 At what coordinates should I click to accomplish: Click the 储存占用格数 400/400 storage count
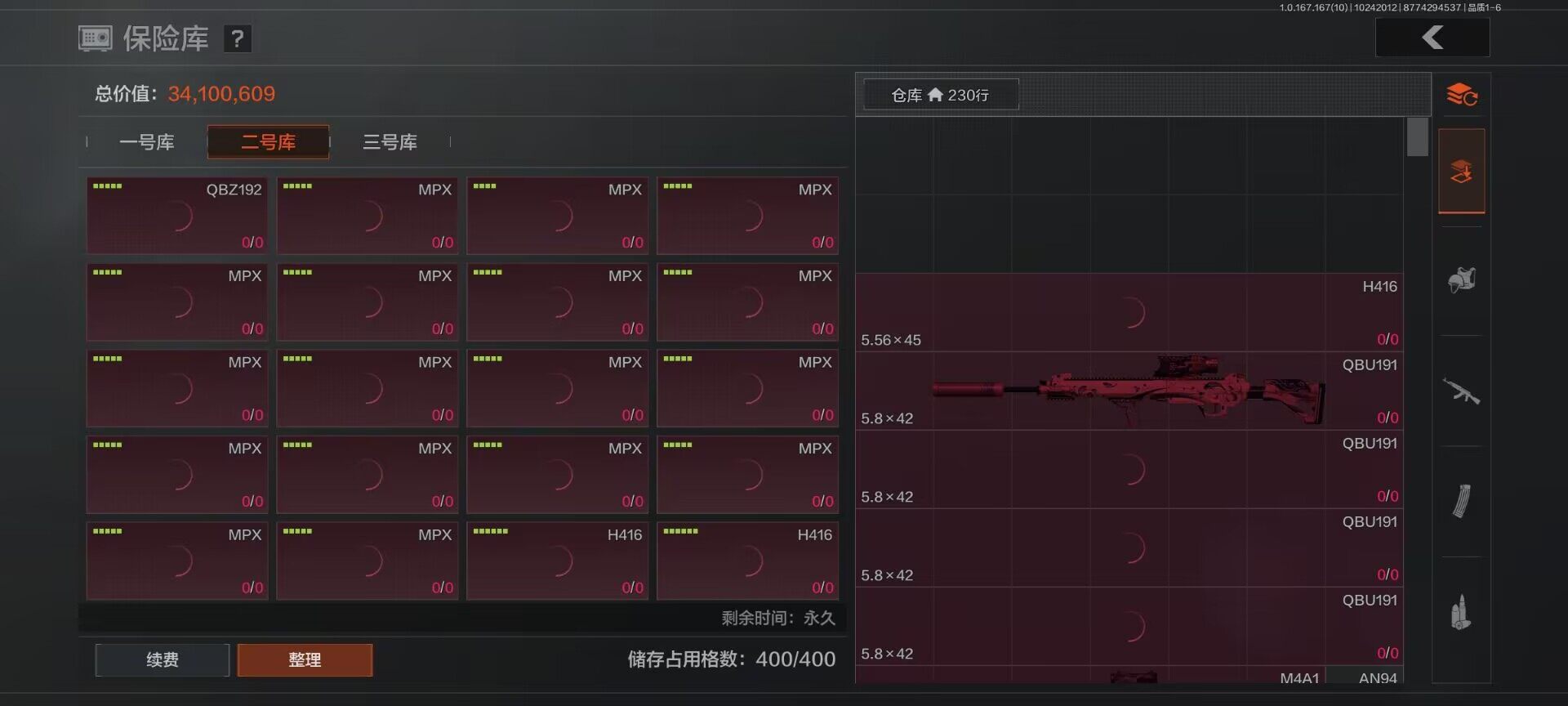[732, 659]
